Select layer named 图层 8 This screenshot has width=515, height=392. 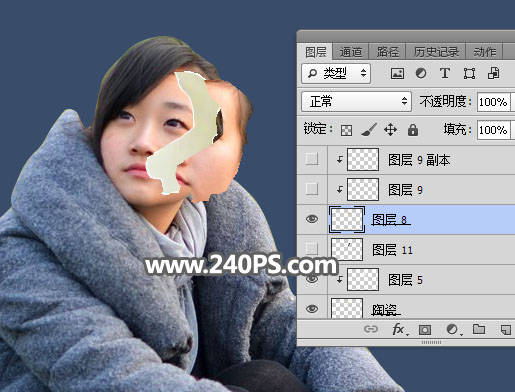pyautogui.click(x=390, y=220)
